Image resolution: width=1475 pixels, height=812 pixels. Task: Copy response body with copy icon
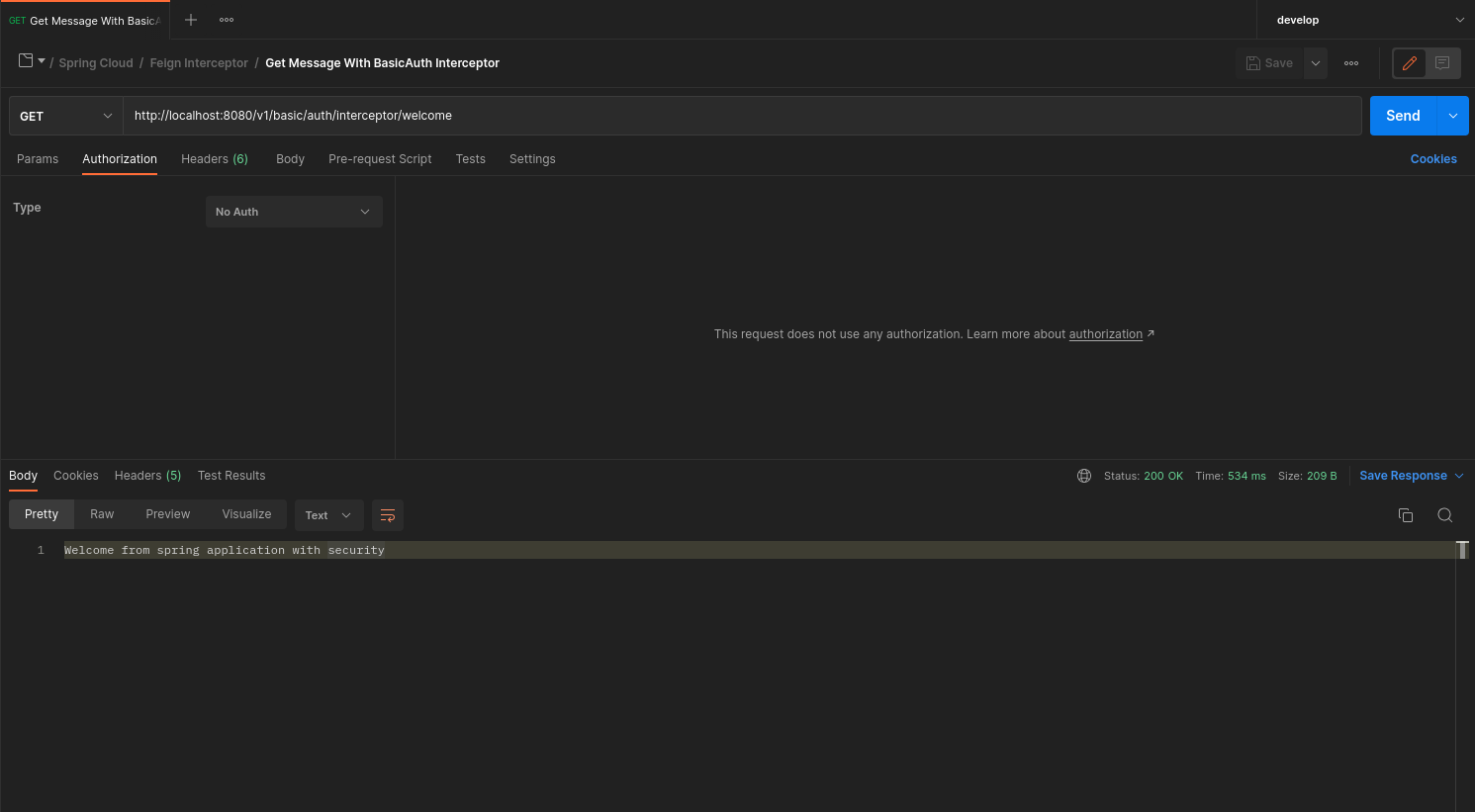click(1405, 515)
